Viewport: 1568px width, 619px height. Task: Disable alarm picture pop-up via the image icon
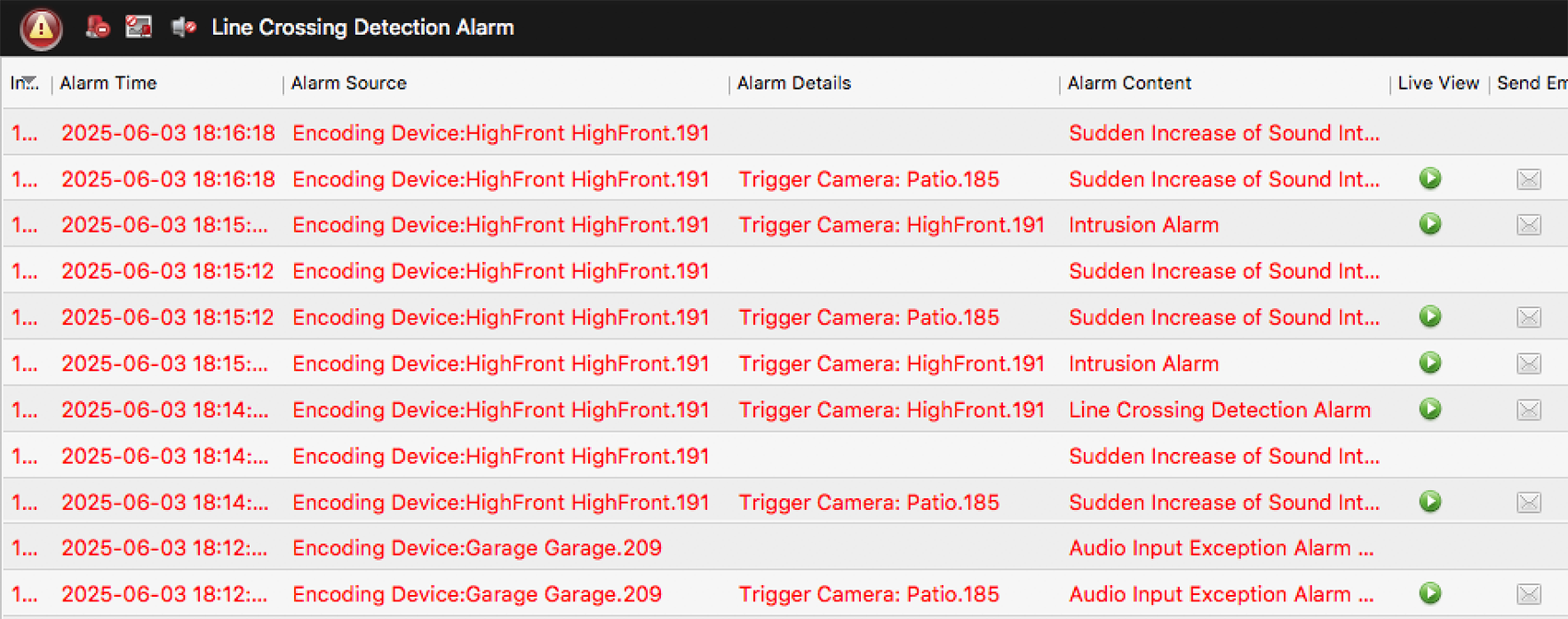point(139,27)
